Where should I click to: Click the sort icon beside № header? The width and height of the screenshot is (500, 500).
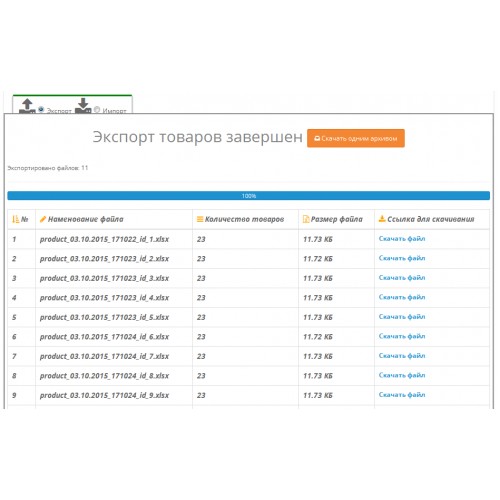[16, 219]
